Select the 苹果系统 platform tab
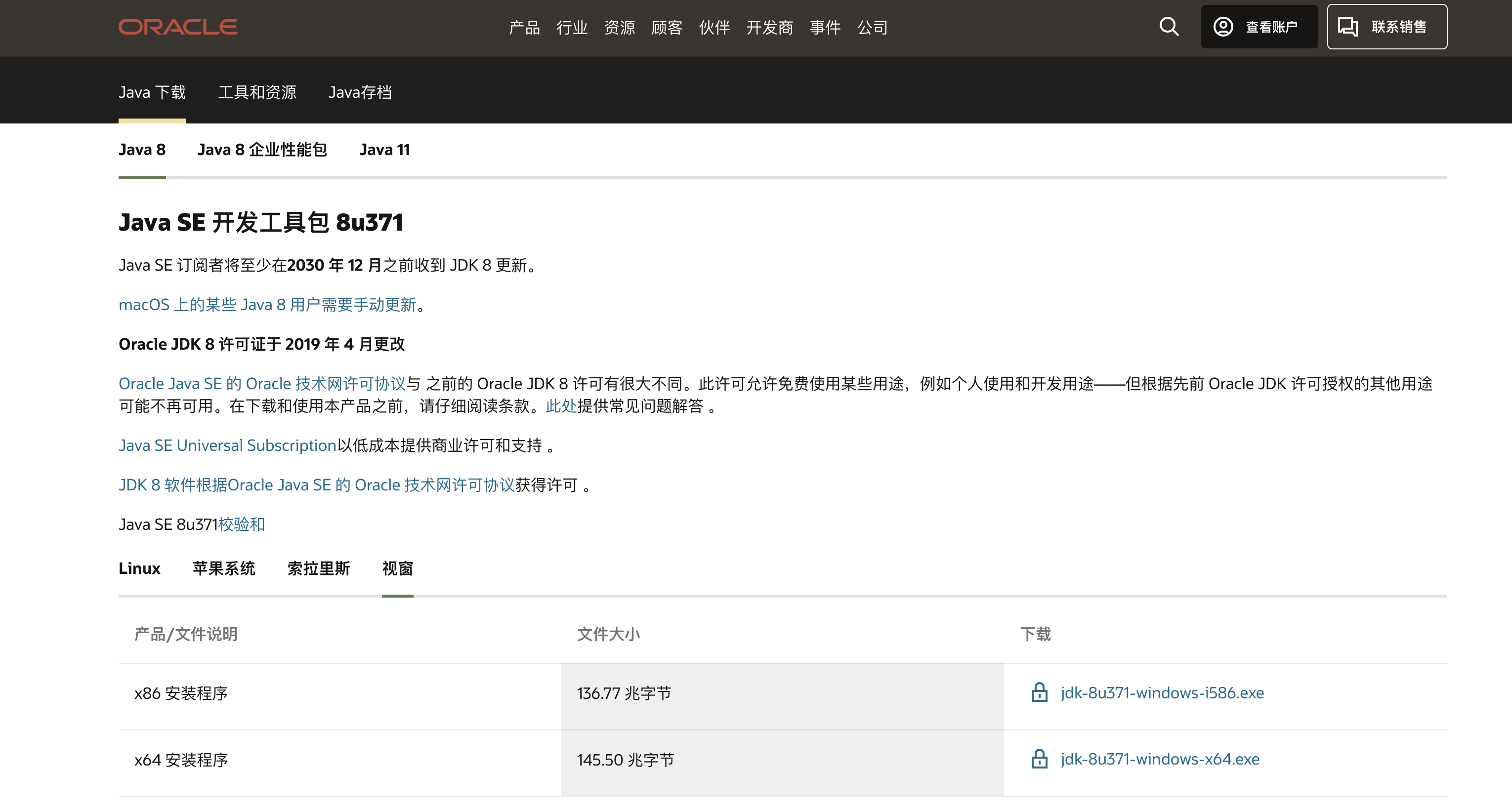 click(x=224, y=568)
